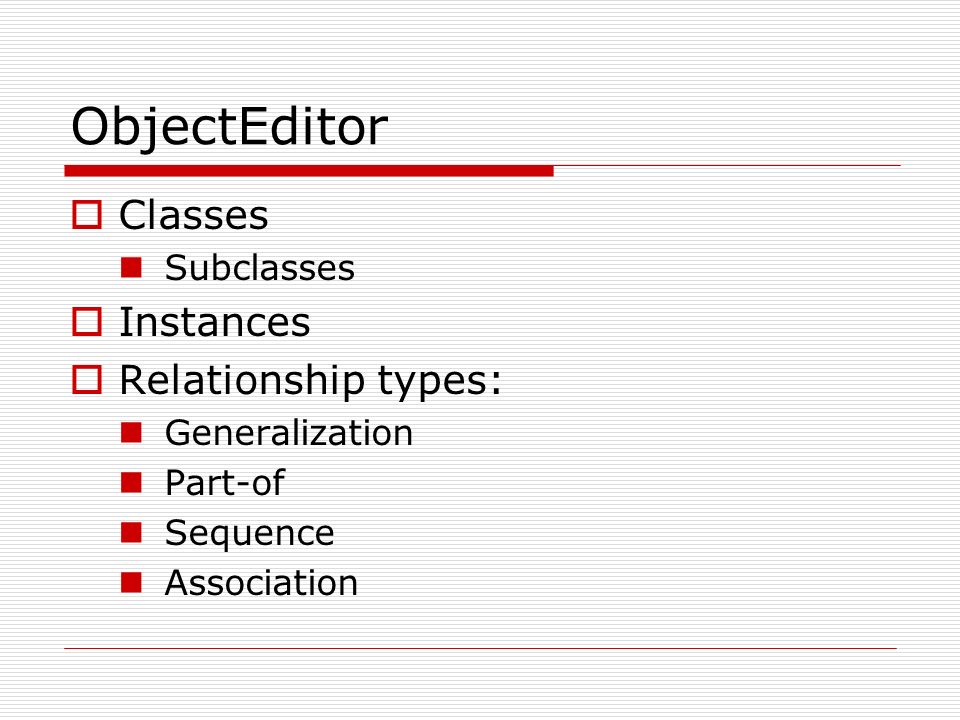Click the filled red bullet beside Association
Screen dimensions: 960x720
point(131,582)
